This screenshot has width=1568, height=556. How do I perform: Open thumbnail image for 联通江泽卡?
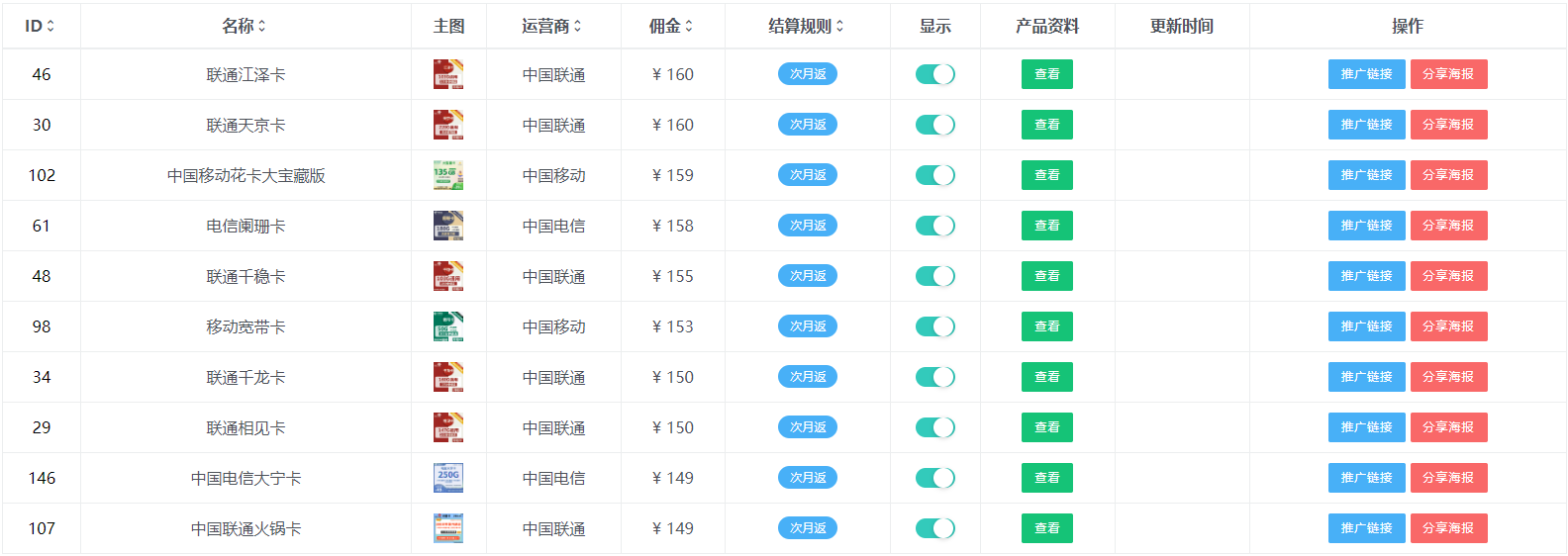coord(448,74)
